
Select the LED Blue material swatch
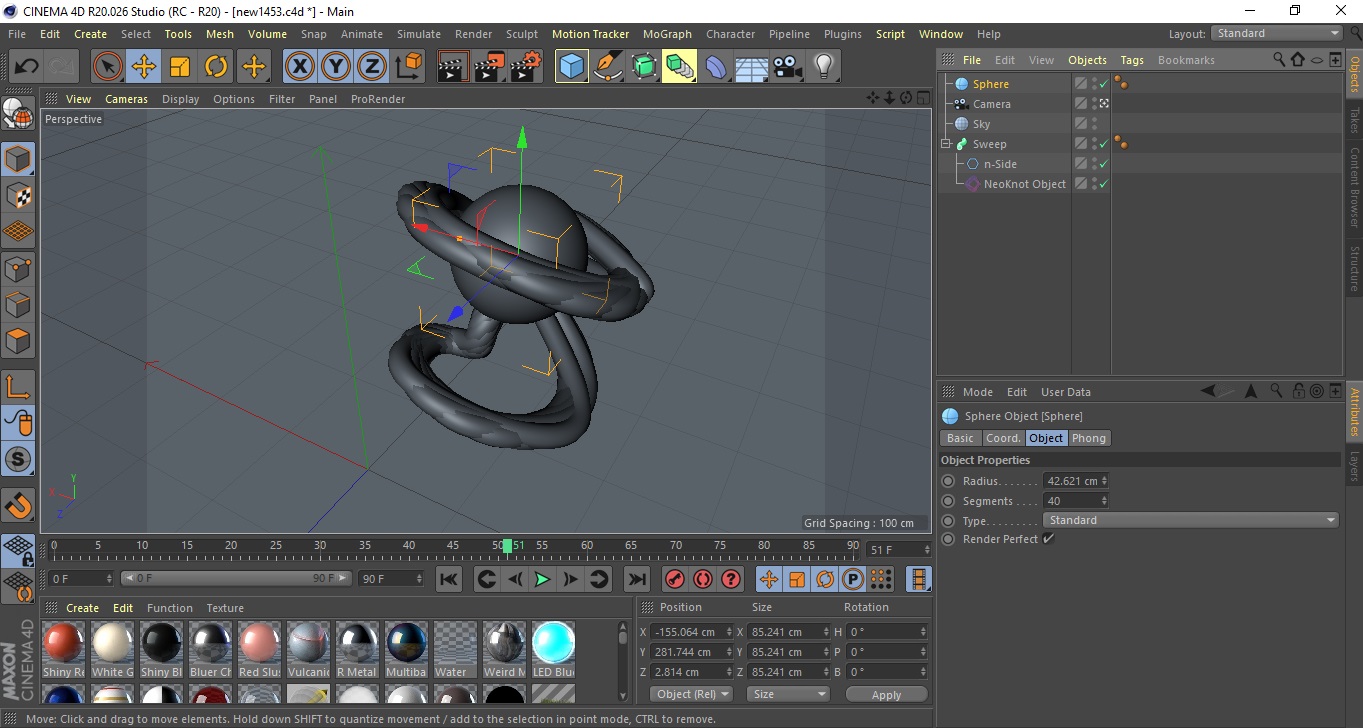pyautogui.click(x=553, y=642)
